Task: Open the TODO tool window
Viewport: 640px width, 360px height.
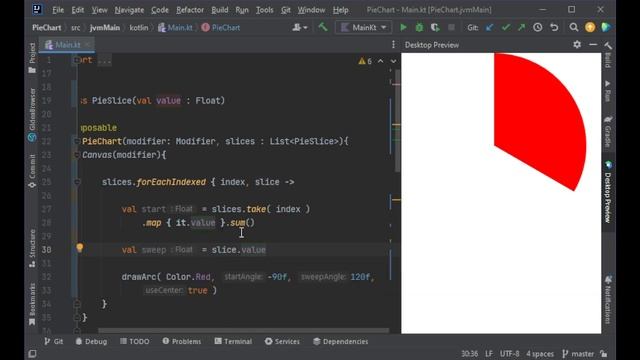Action: [134, 341]
